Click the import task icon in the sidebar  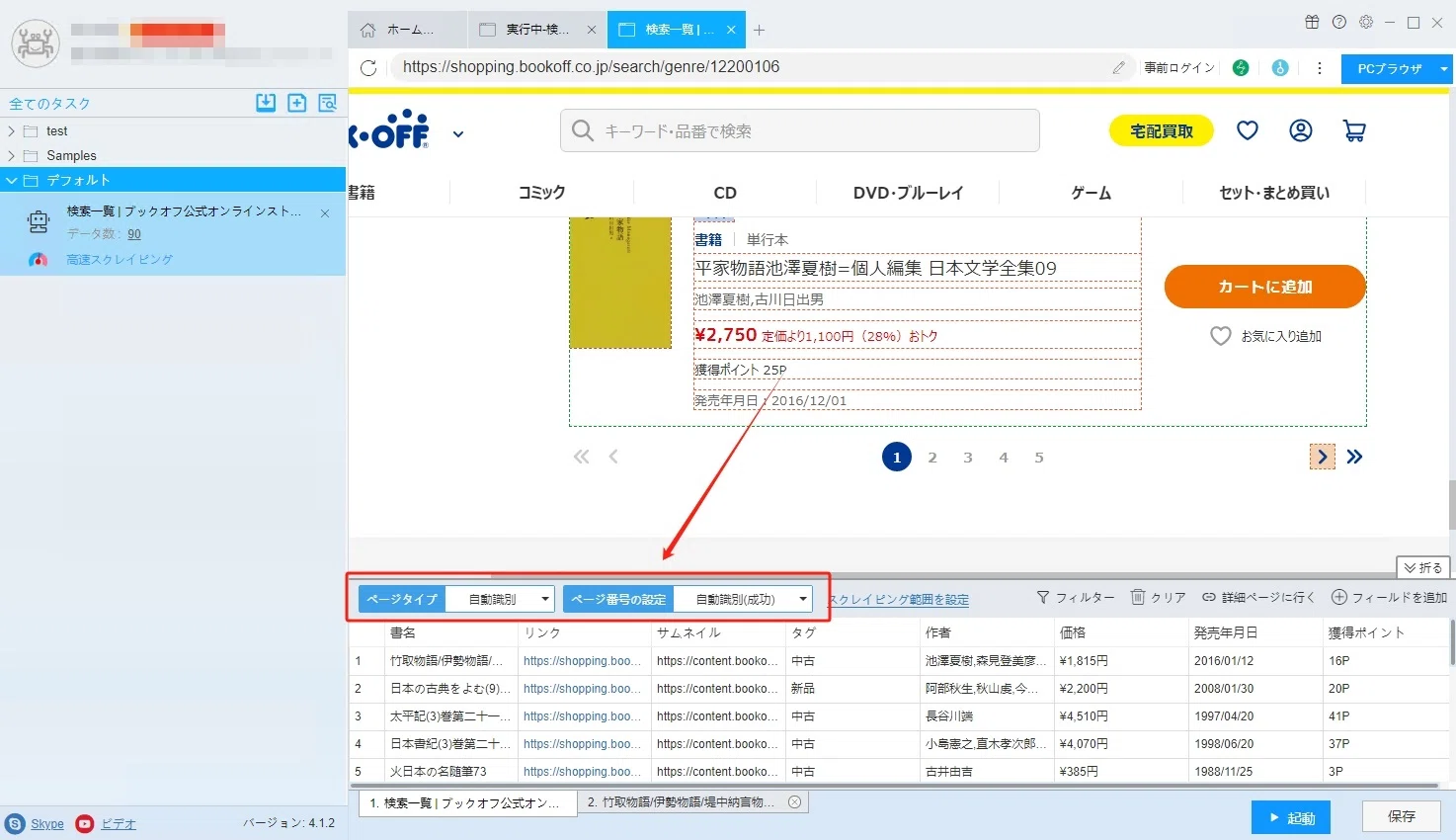coord(266,103)
